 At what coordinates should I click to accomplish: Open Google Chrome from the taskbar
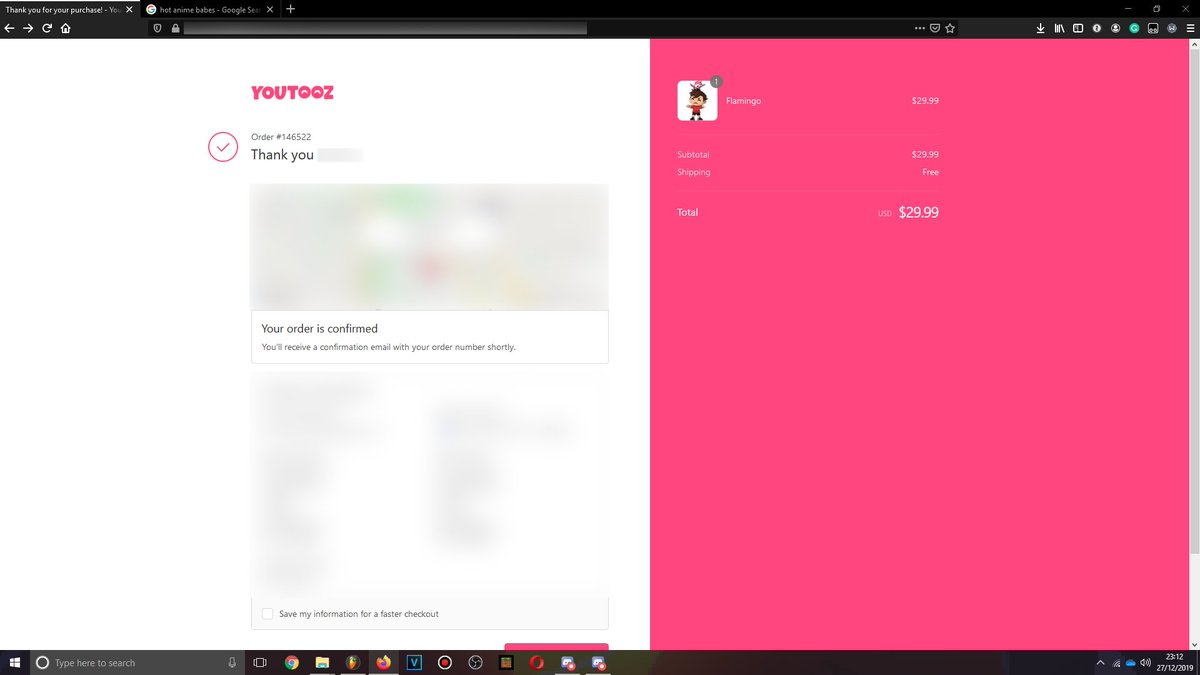(x=291, y=662)
